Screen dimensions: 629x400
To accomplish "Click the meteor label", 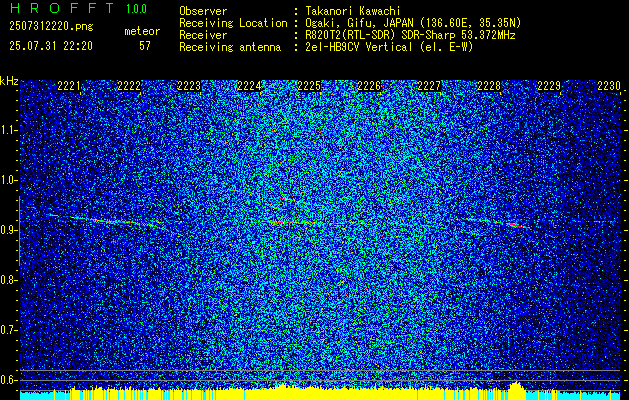I will coord(142,31).
